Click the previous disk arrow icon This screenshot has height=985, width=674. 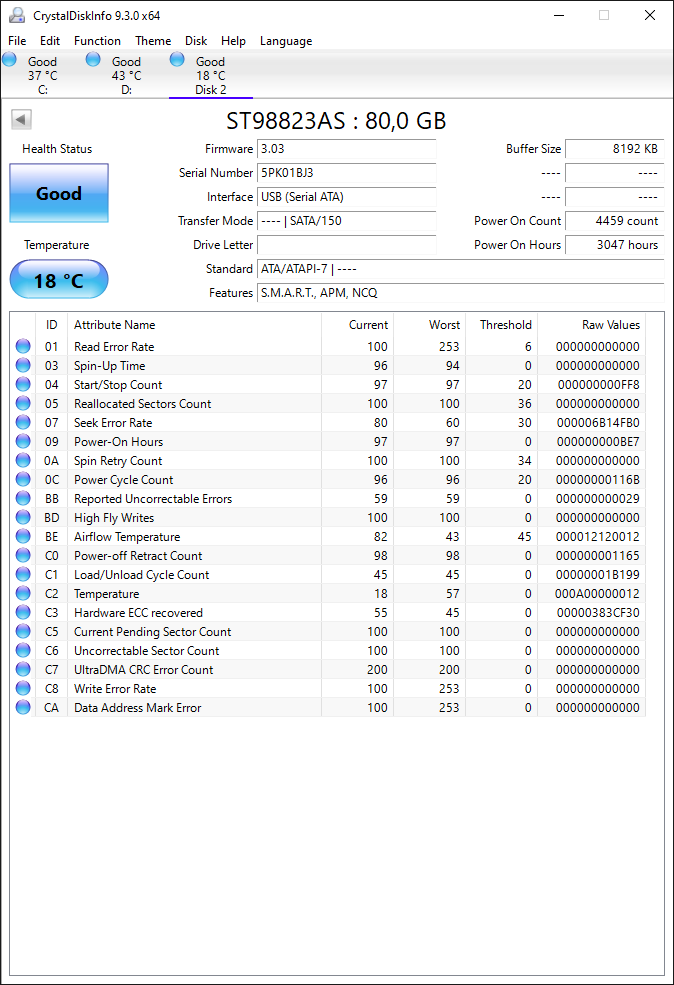(x=21, y=119)
